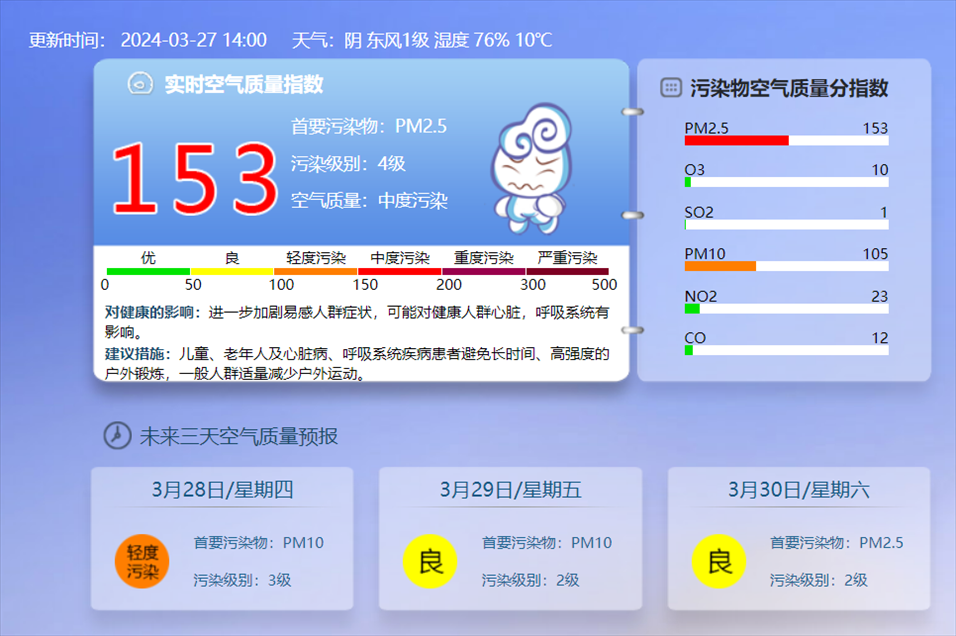Click the 未来三天空气质量预报 section title
956x636 pixels.
[x=238, y=437]
